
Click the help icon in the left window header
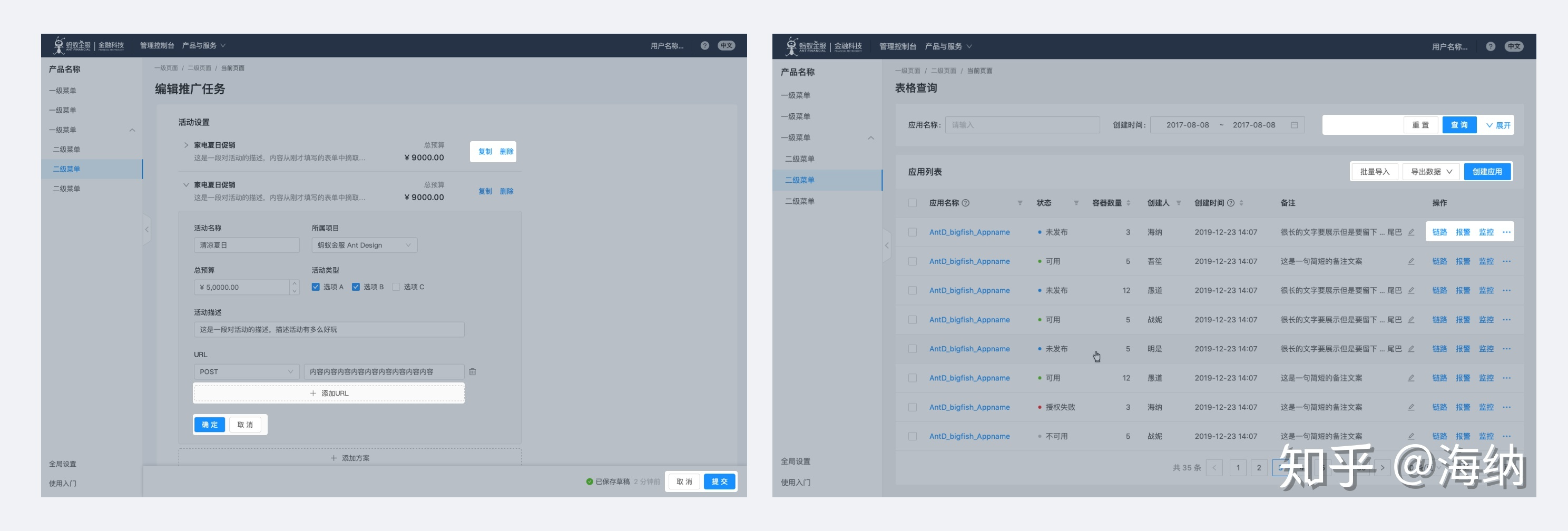(704, 46)
